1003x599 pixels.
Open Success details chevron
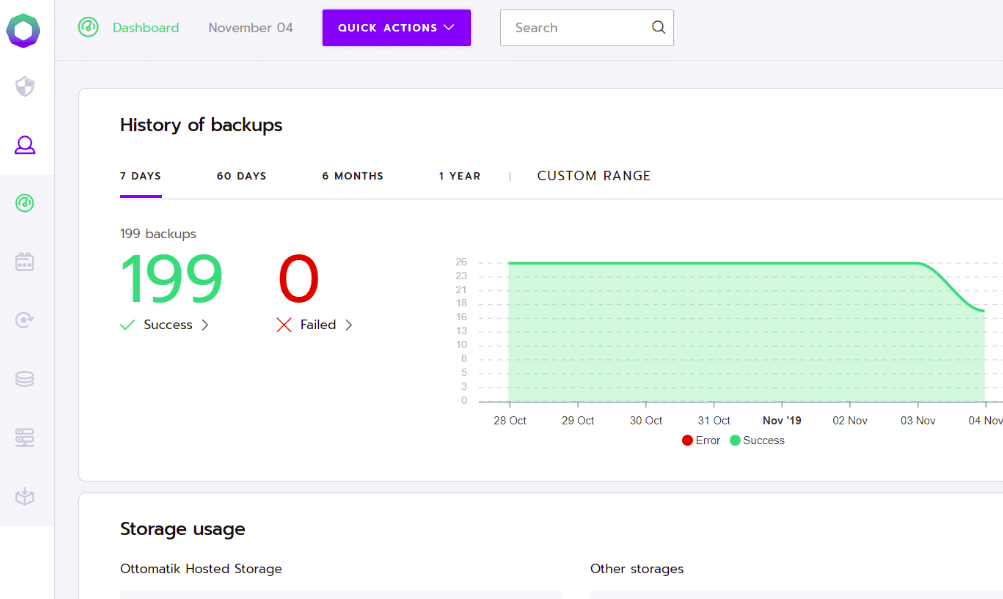[205, 325]
